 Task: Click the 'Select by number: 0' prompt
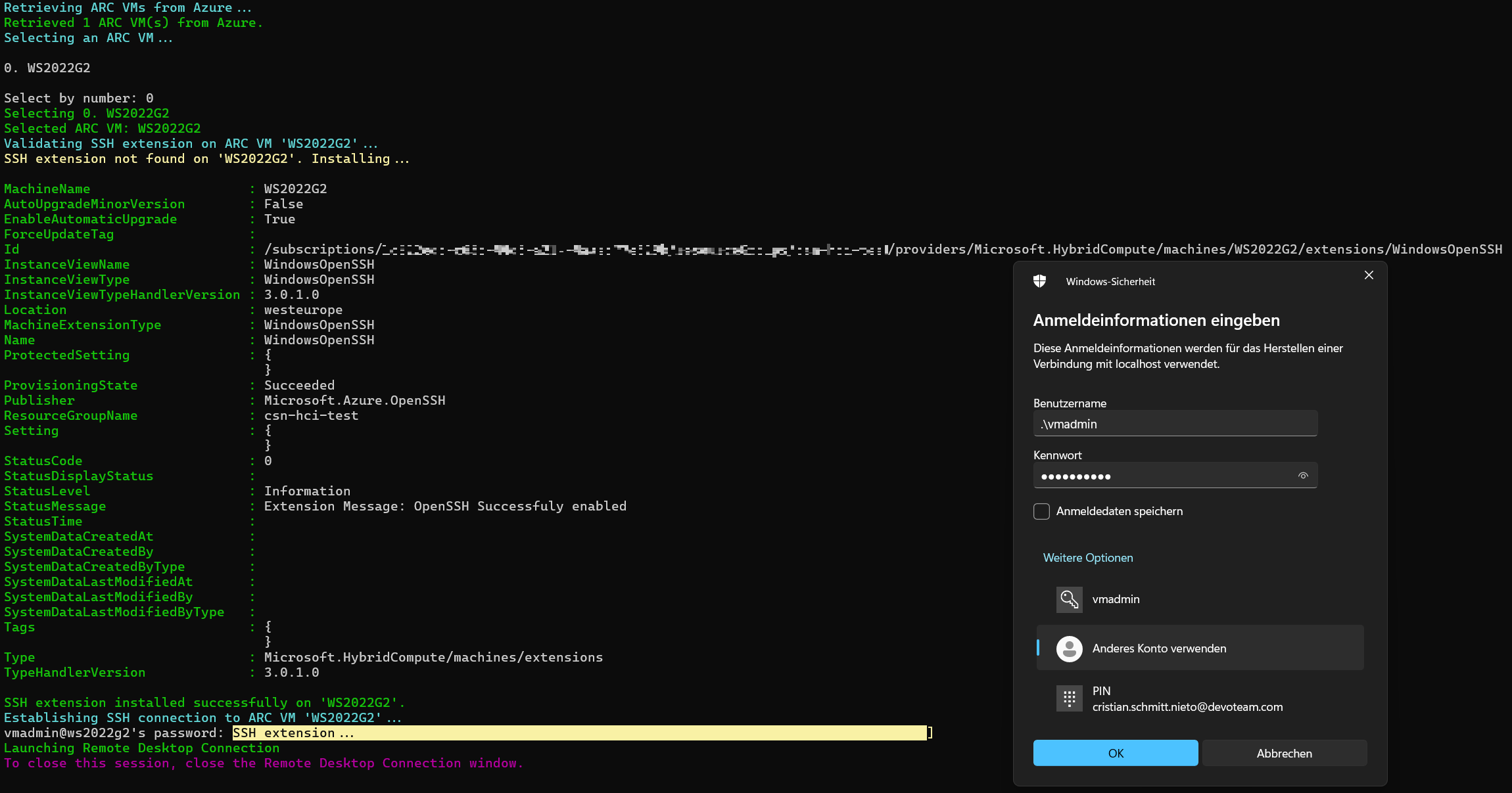click(x=78, y=98)
